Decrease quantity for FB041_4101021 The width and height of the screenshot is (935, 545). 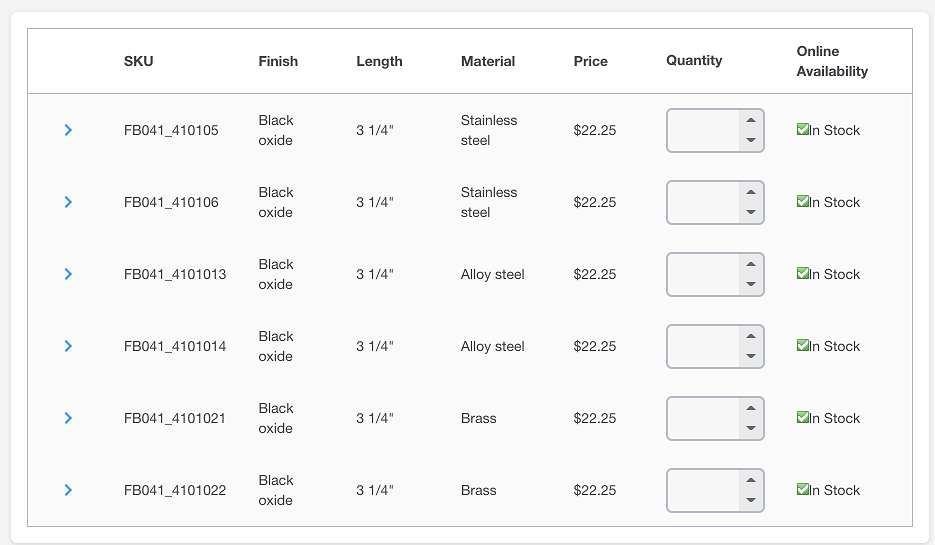click(x=750, y=429)
